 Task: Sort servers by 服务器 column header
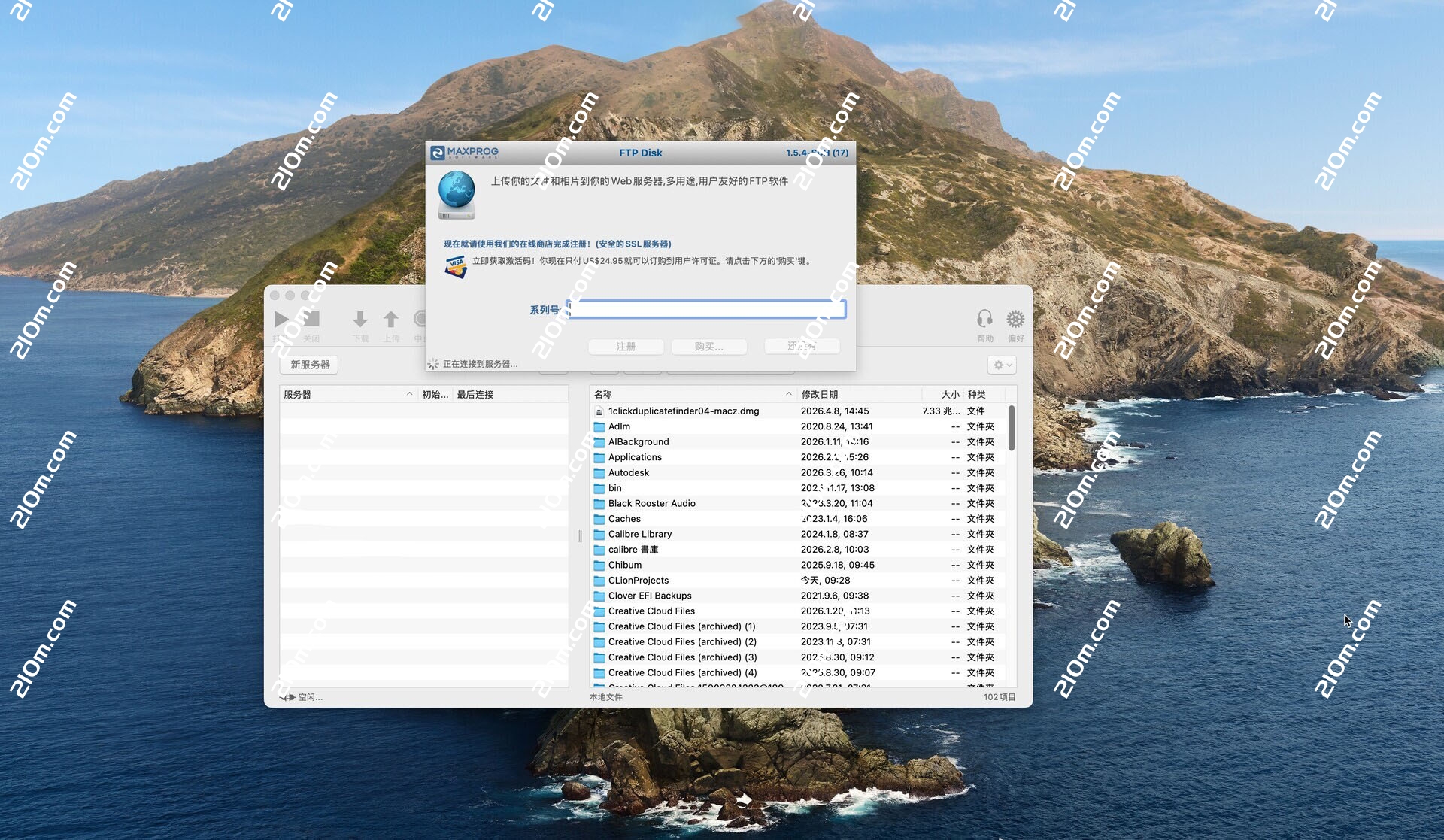coord(348,394)
